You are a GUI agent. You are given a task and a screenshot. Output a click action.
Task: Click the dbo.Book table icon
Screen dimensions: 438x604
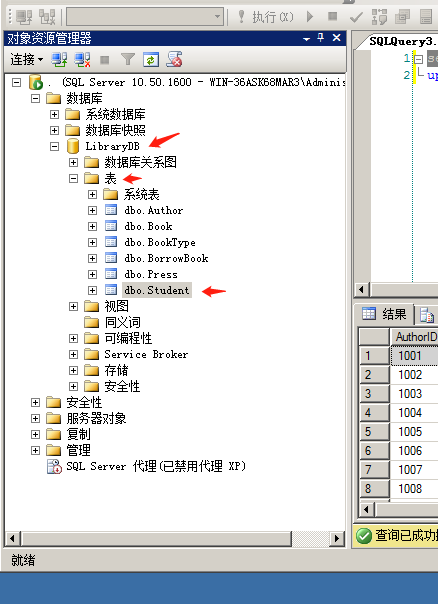click(x=111, y=226)
